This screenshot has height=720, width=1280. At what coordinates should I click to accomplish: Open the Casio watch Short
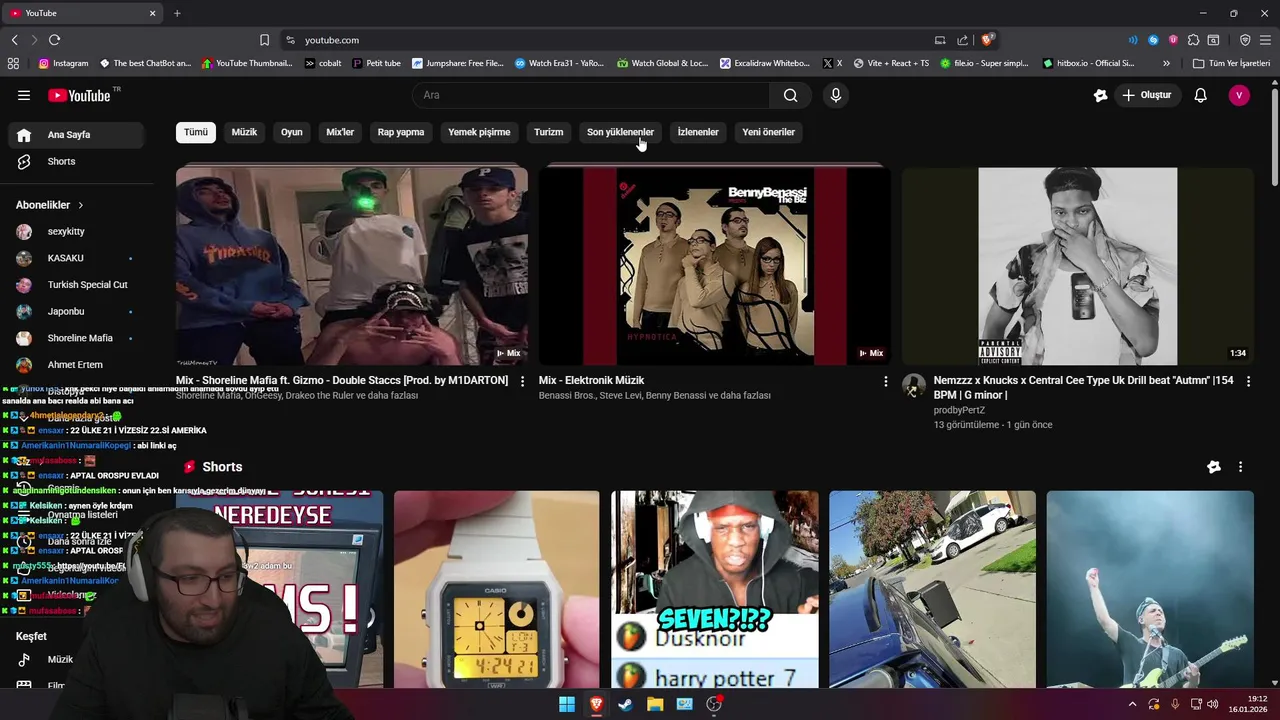point(497,589)
